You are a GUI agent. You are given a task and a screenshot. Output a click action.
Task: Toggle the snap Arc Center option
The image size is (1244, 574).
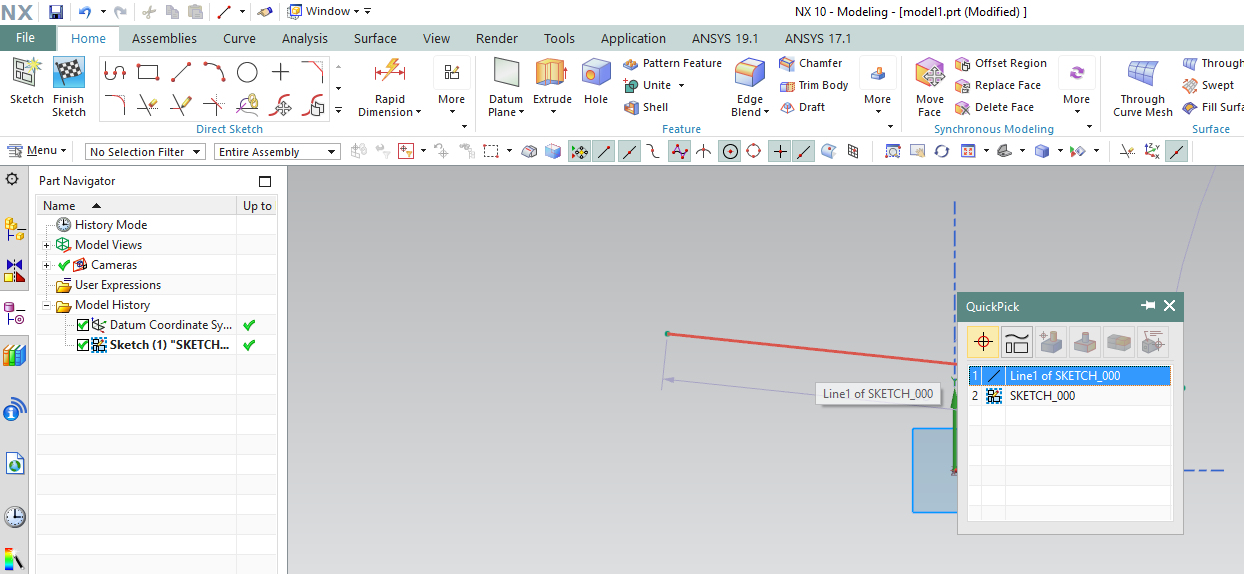(x=730, y=151)
